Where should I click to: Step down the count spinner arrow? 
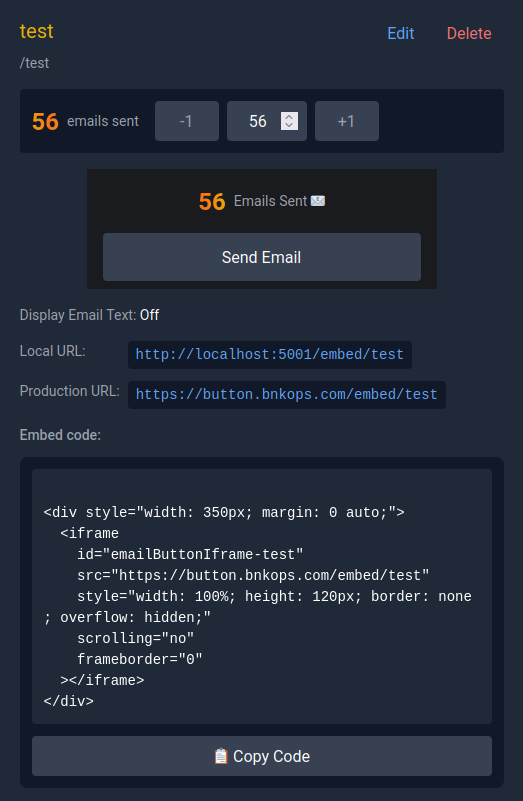289,126
